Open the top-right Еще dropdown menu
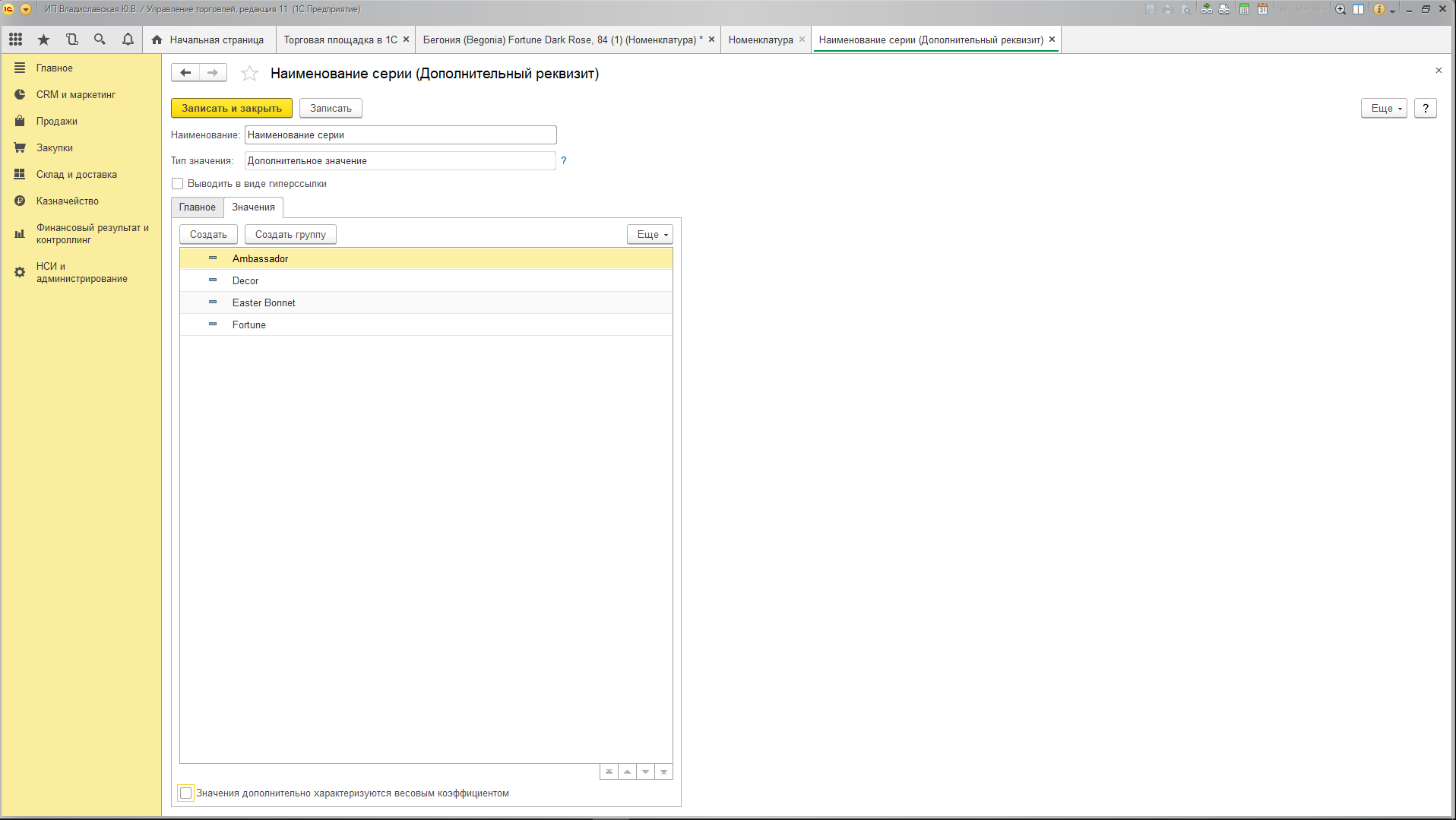The height and width of the screenshot is (820, 1456). pos(1384,109)
